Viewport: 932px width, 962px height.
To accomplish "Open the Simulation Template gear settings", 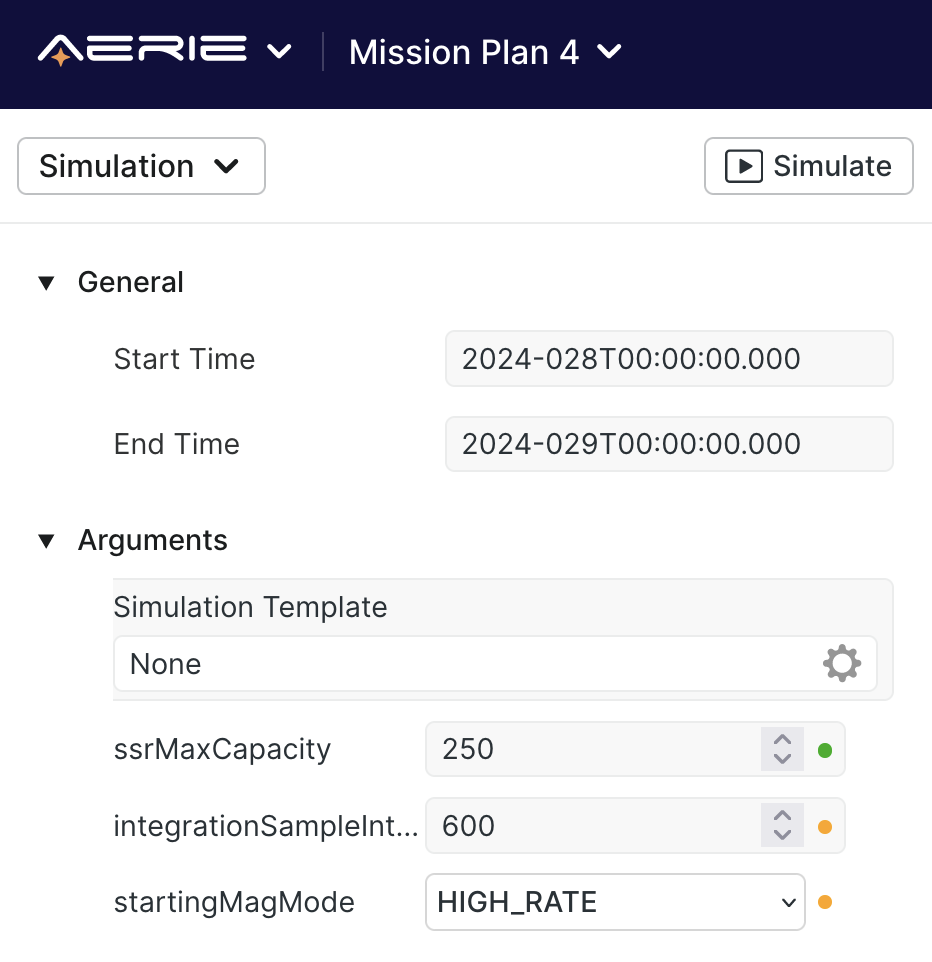I will tap(842, 663).
